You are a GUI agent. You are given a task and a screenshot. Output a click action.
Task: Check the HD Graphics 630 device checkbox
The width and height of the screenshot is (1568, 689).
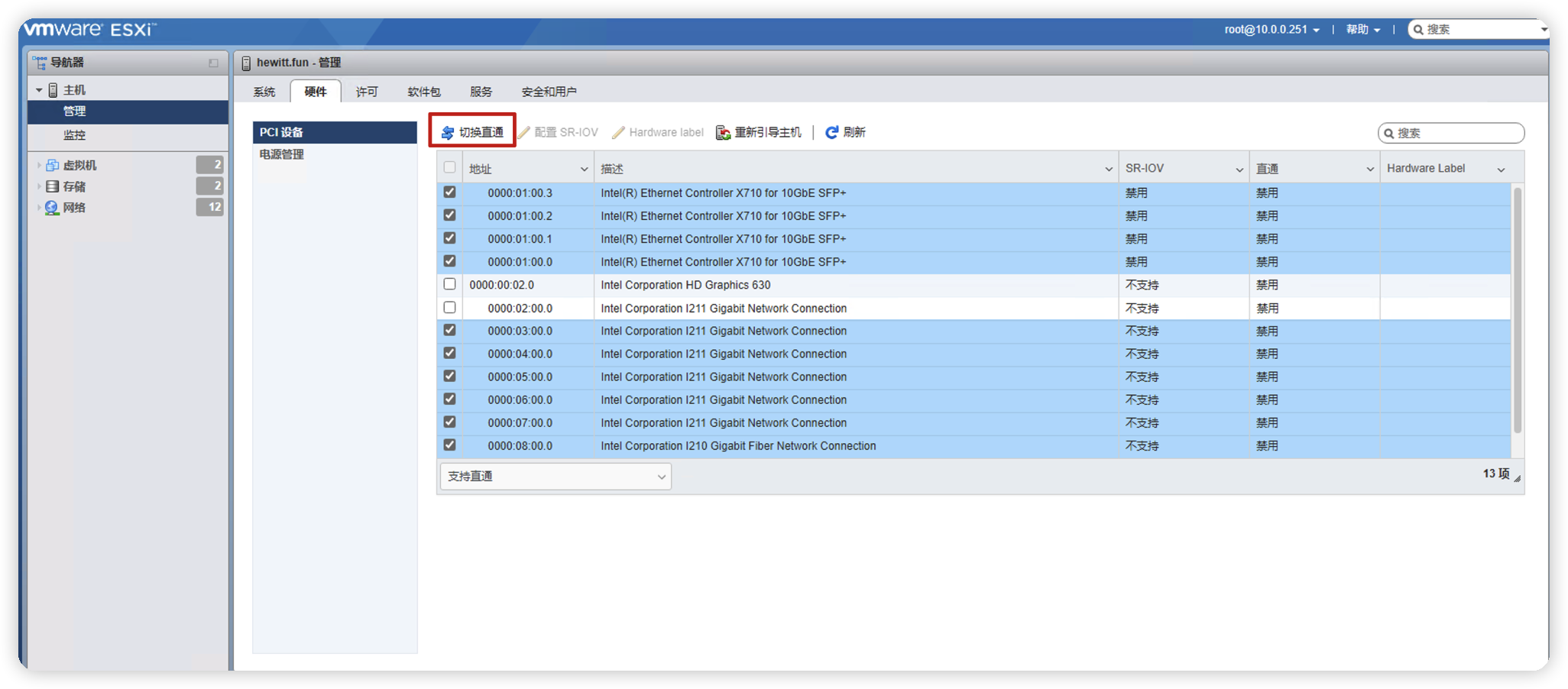pyautogui.click(x=449, y=284)
